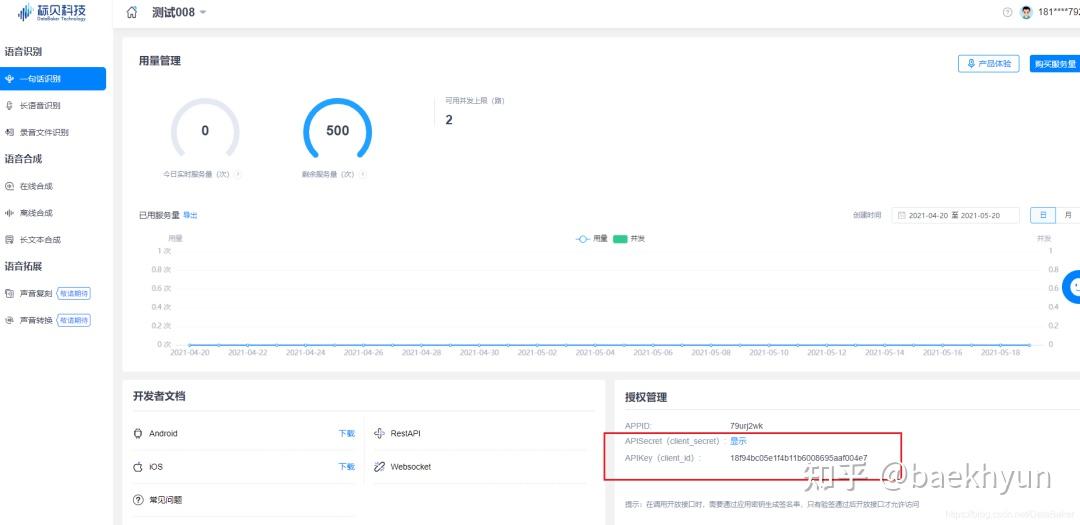Click the icon beside 录音文件识别

(9, 132)
